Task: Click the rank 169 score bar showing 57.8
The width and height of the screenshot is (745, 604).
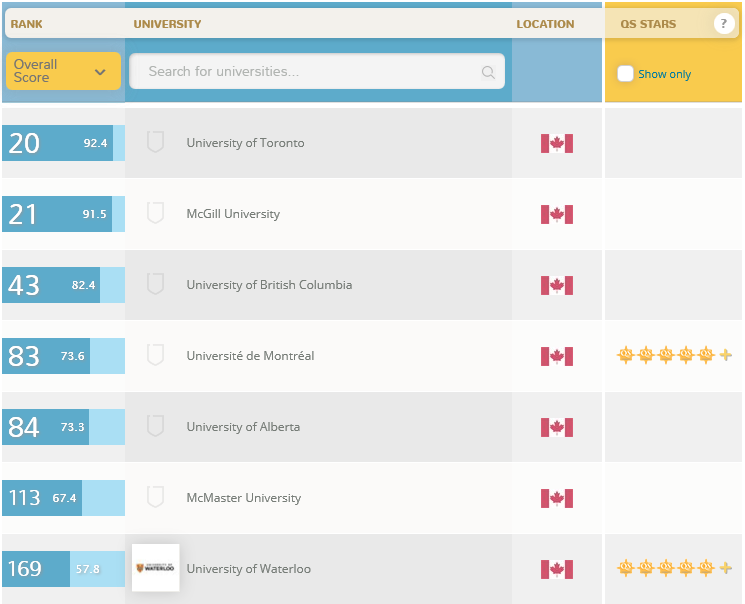Action: pos(63,569)
